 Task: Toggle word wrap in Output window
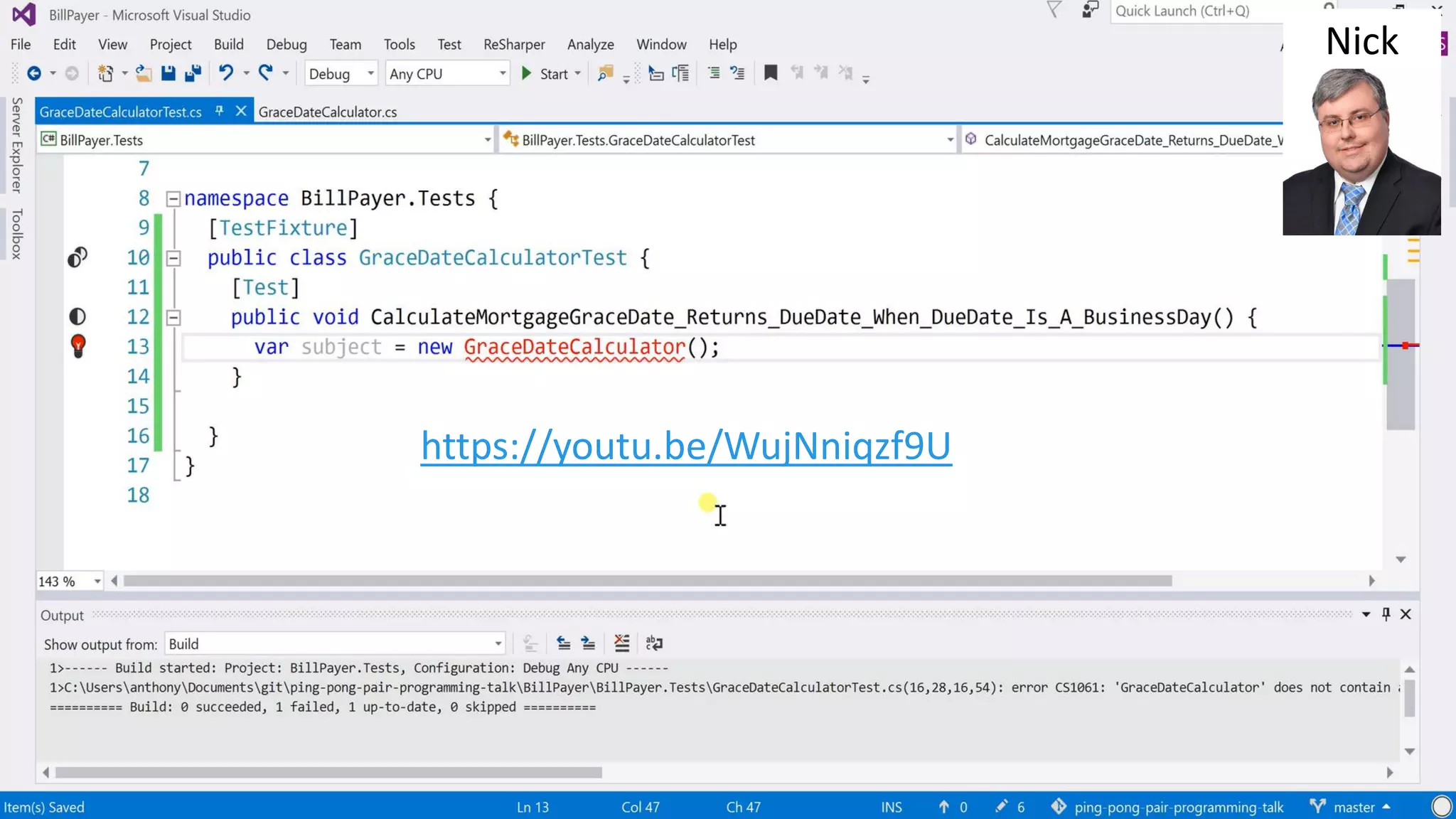point(654,644)
